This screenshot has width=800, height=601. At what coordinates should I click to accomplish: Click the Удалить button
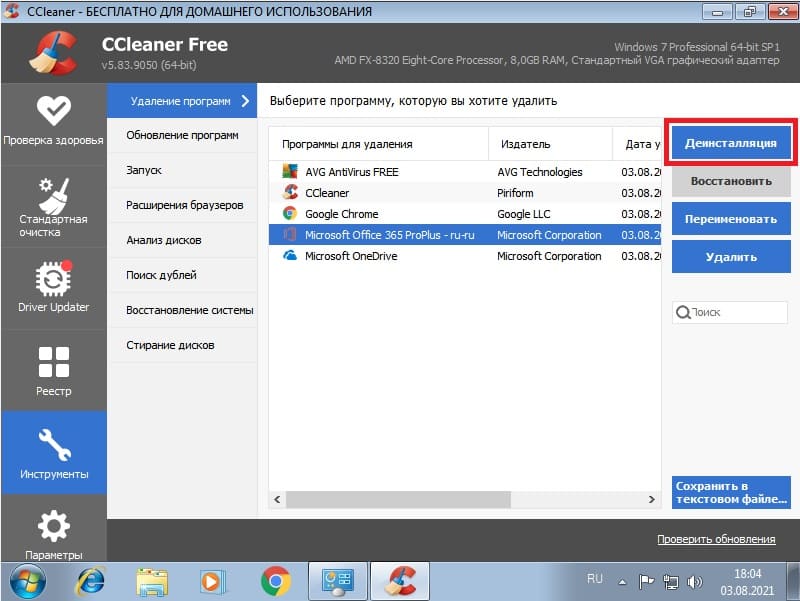pyautogui.click(x=731, y=257)
